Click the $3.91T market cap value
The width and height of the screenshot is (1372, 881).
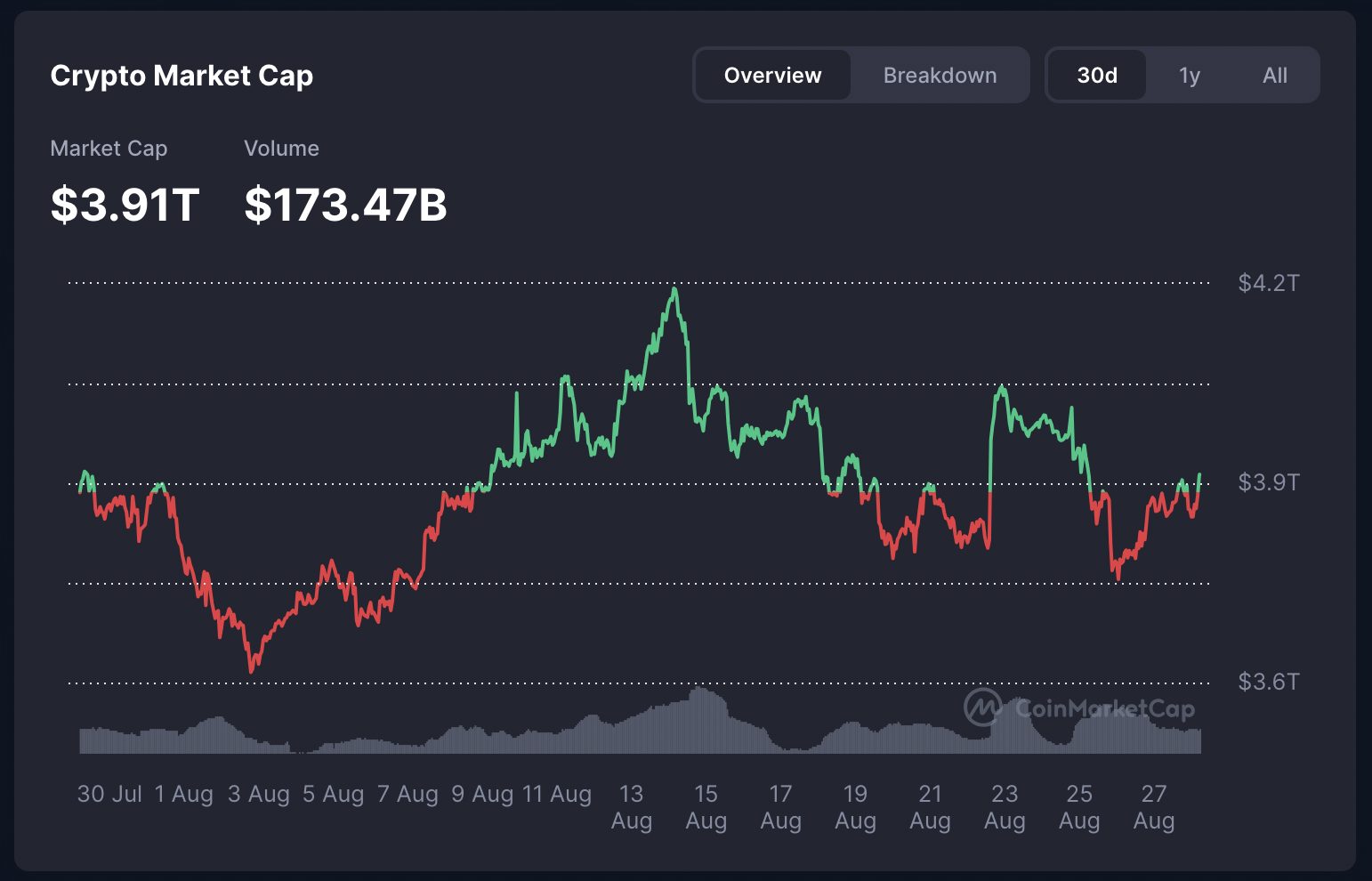(125, 205)
